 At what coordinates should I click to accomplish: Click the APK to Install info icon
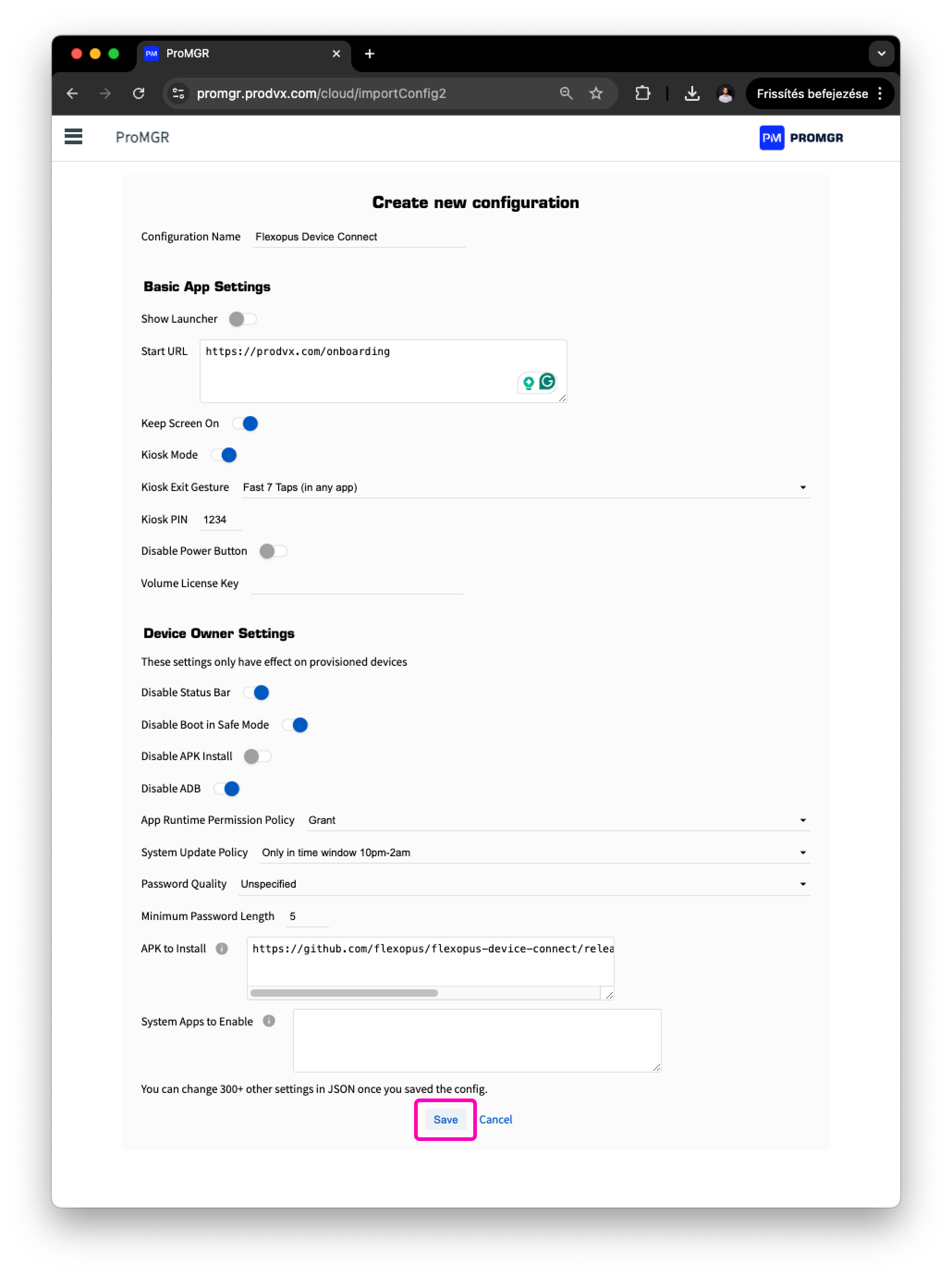pos(222,948)
